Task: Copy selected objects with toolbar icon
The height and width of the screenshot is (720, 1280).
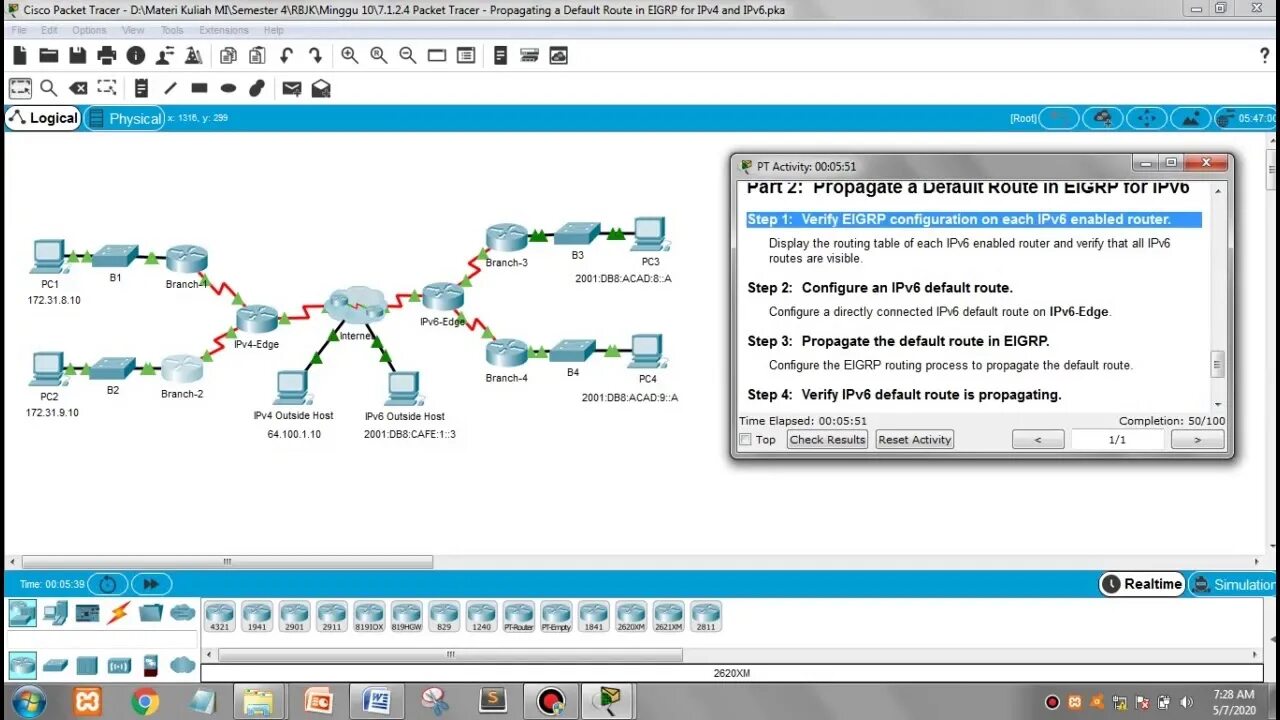Action: [x=228, y=55]
